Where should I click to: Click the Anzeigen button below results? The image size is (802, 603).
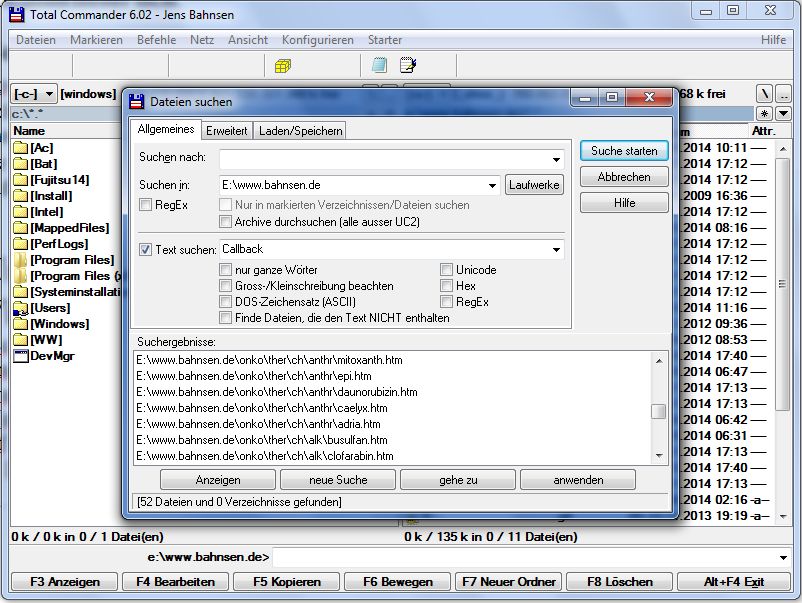218,480
